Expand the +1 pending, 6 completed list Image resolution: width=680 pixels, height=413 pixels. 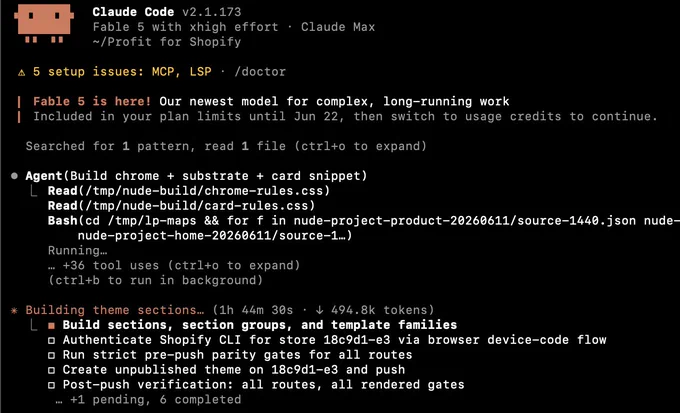point(148,400)
